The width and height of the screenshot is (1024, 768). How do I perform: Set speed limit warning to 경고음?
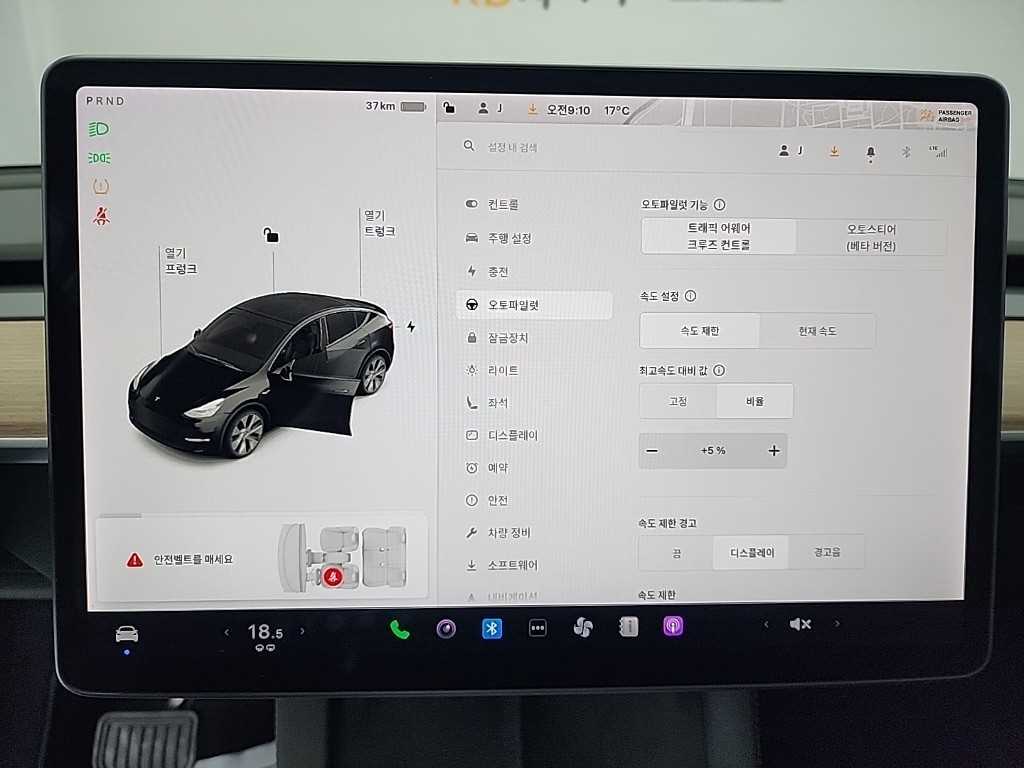826,552
